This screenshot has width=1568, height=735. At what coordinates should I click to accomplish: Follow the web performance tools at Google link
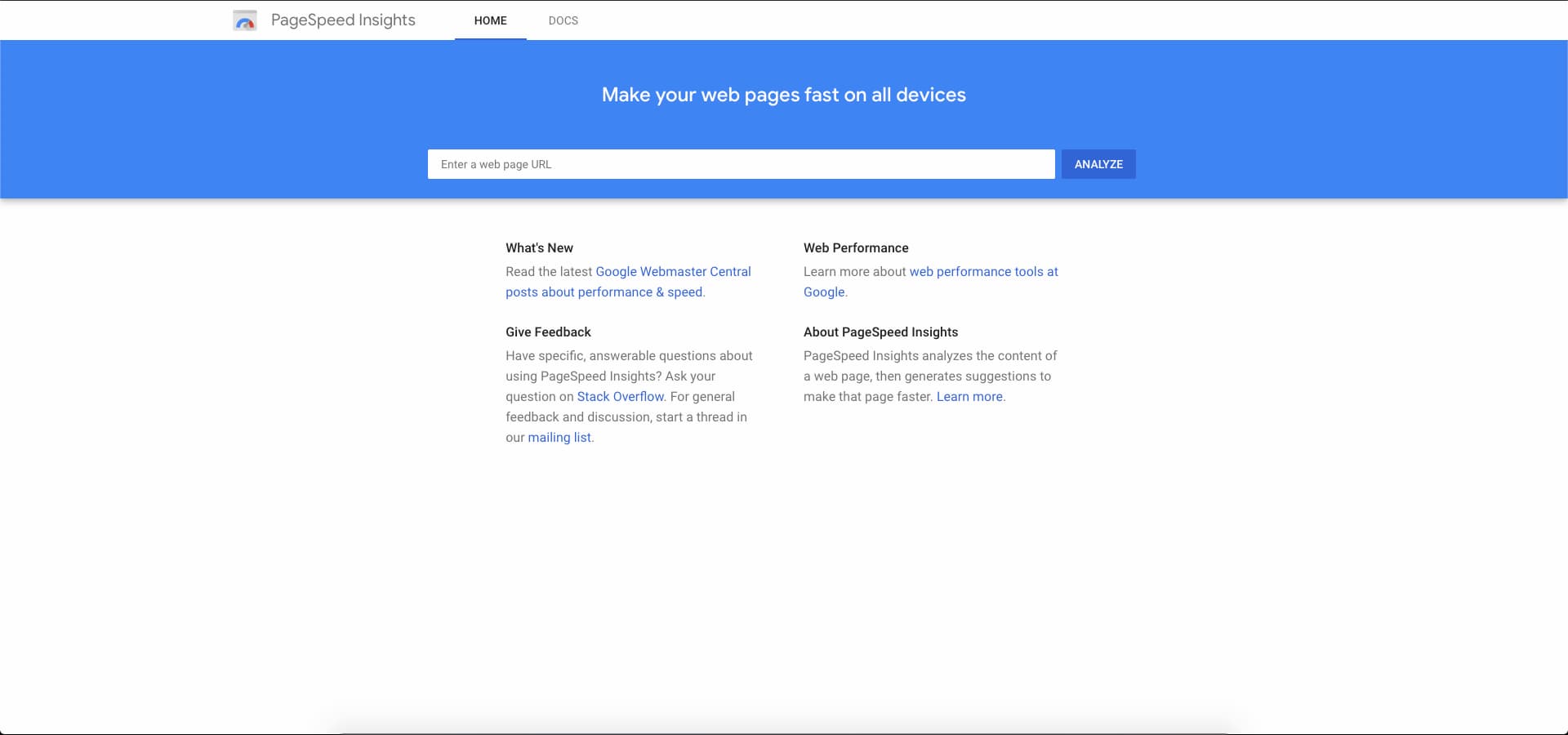pyautogui.click(x=931, y=282)
